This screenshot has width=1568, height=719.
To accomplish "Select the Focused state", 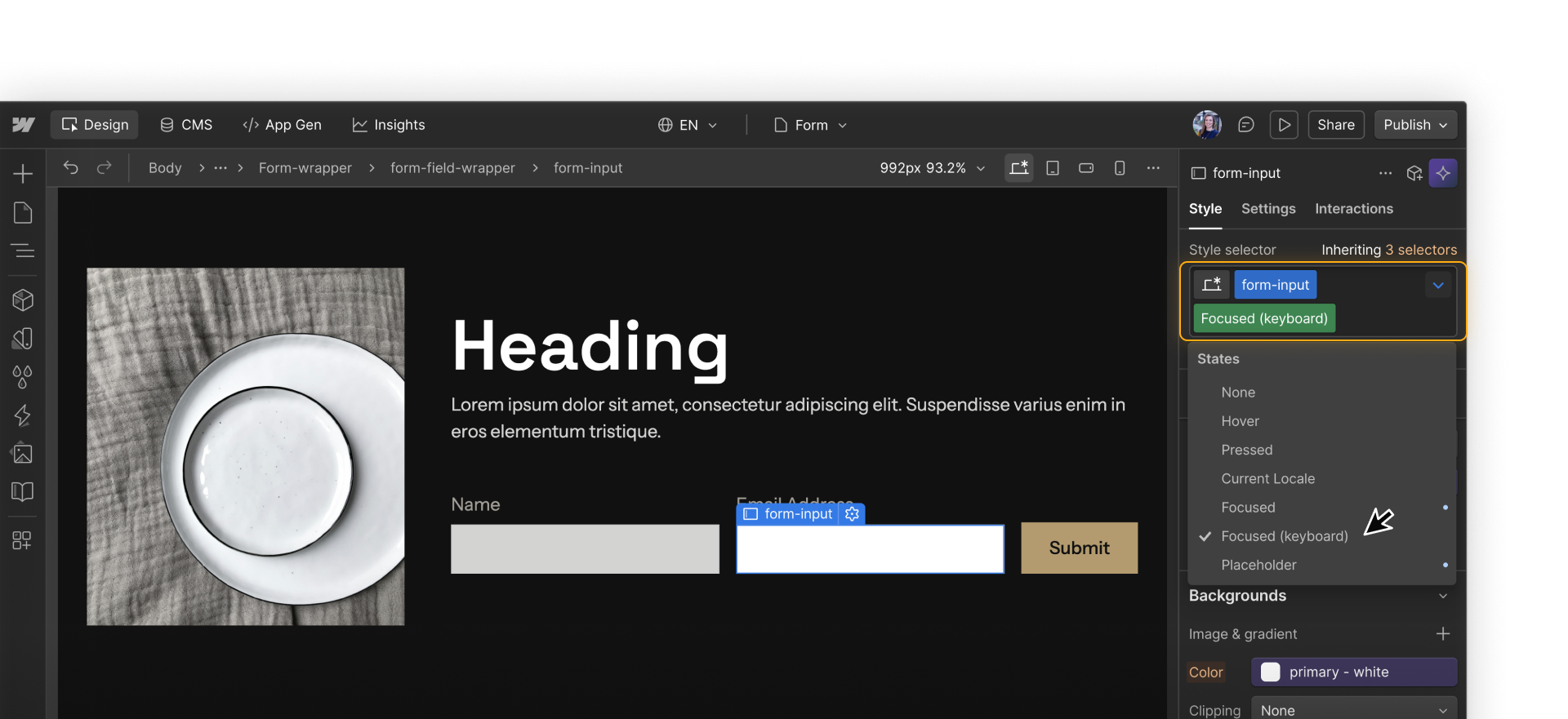I will tap(1322, 507).
